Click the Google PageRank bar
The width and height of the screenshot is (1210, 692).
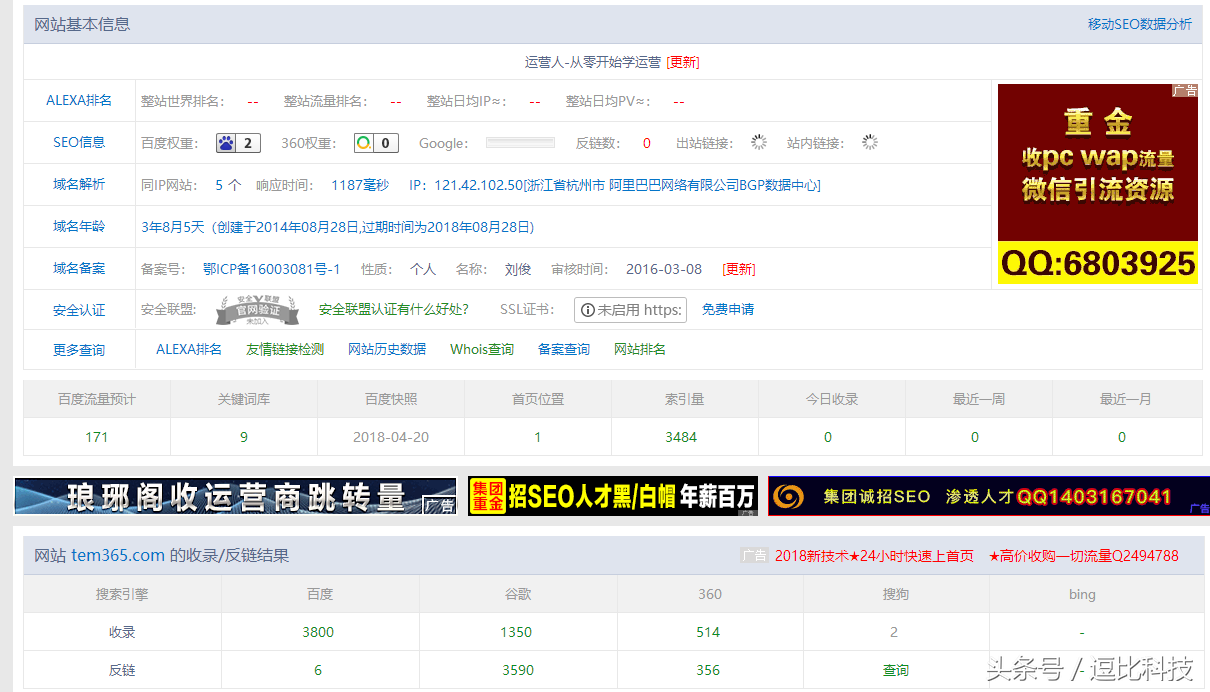pyautogui.click(x=520, y=143)
